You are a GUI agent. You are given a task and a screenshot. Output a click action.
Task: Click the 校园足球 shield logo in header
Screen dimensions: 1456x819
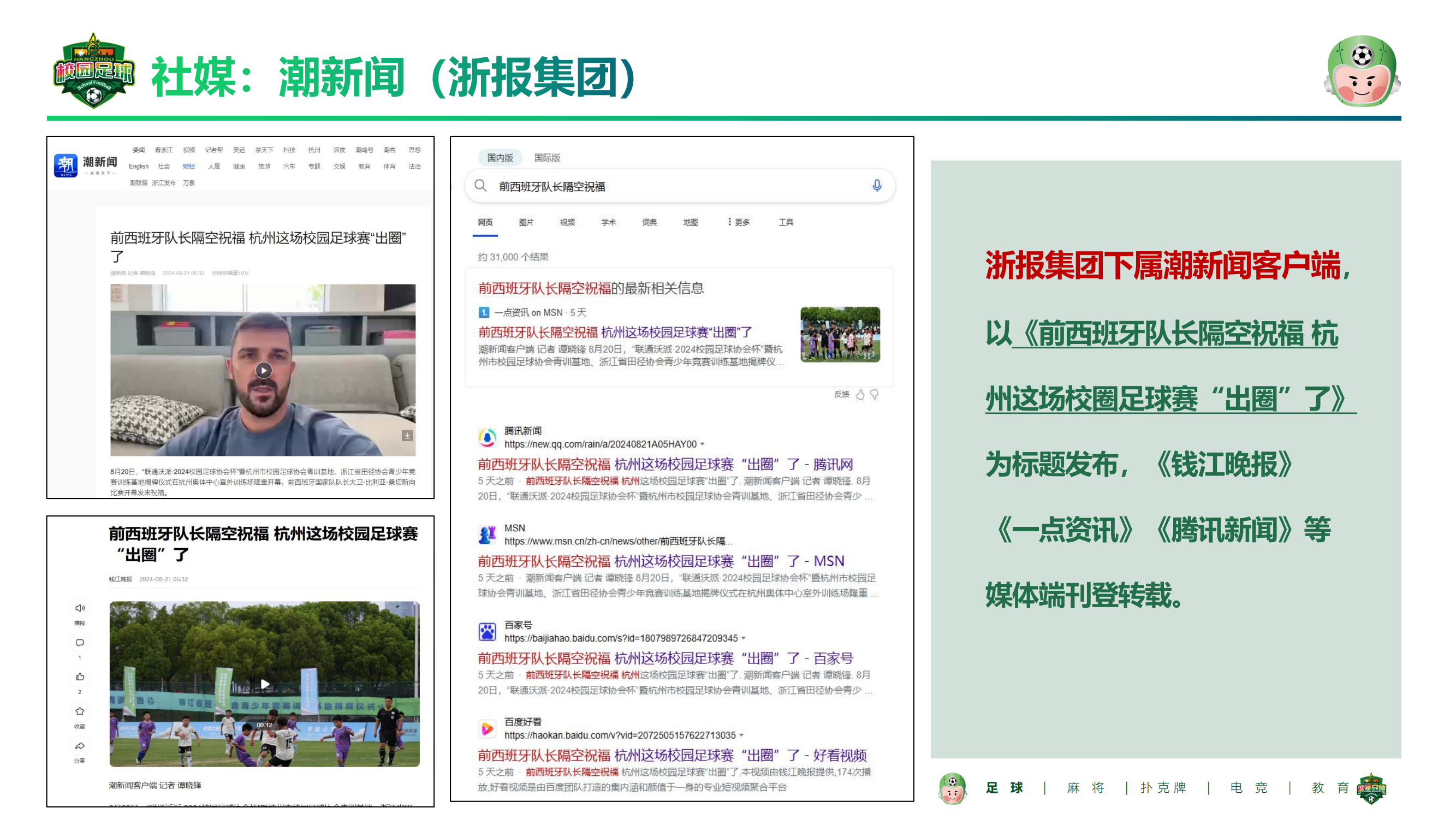click(94, 70)
